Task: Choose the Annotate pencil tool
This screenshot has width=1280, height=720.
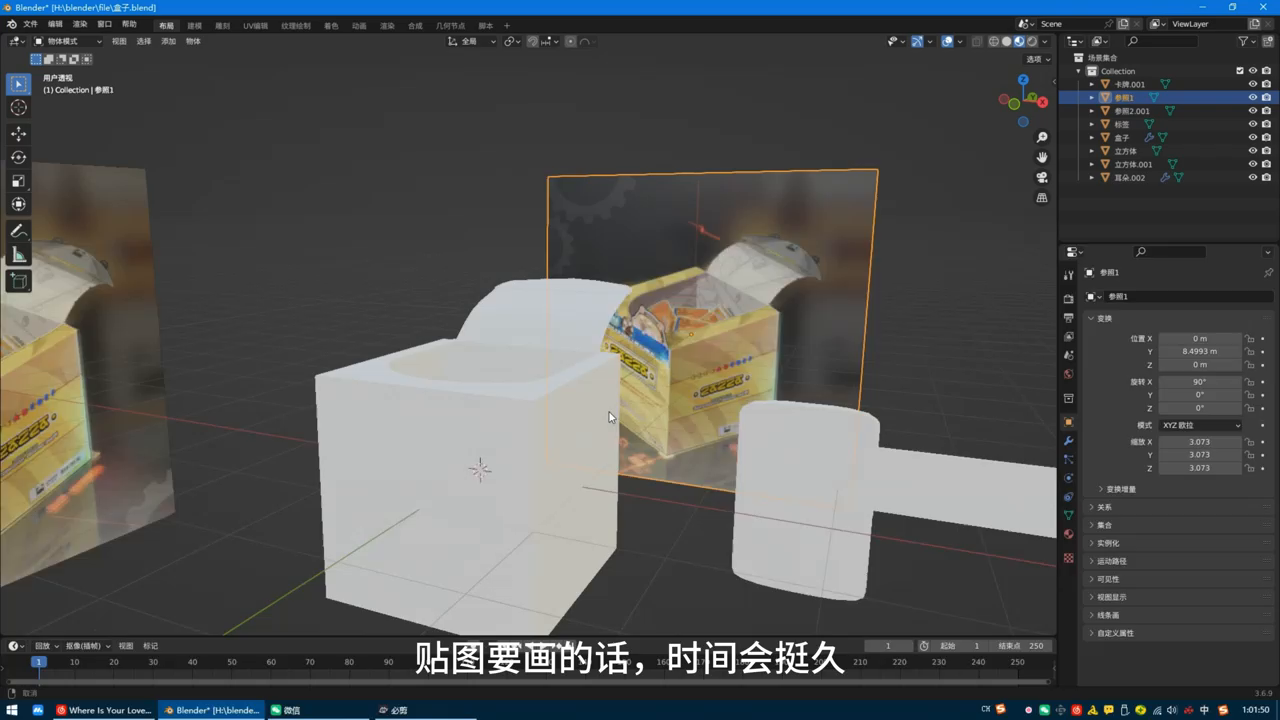Action: click(18, 231)
